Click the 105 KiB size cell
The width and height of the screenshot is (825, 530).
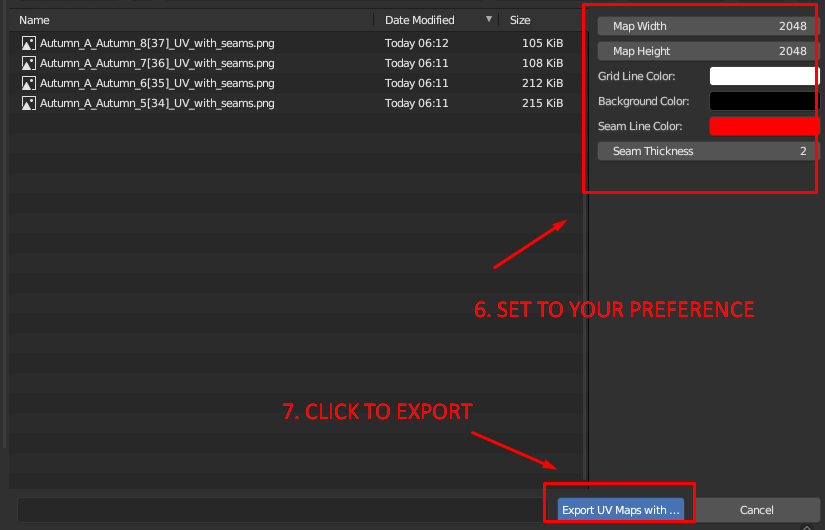[542, 43]
